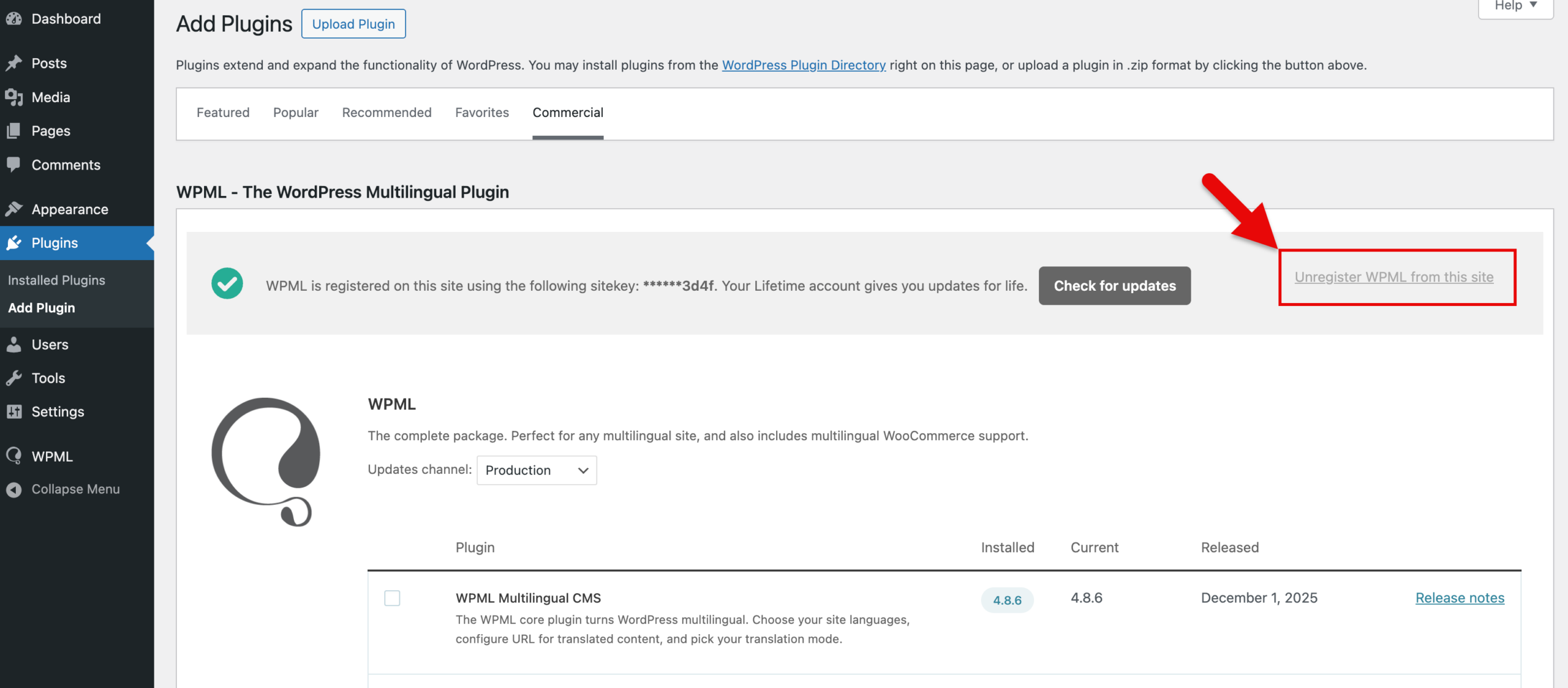Click the Tools wrench icon
1568x688 pixels.
[13, 378]
